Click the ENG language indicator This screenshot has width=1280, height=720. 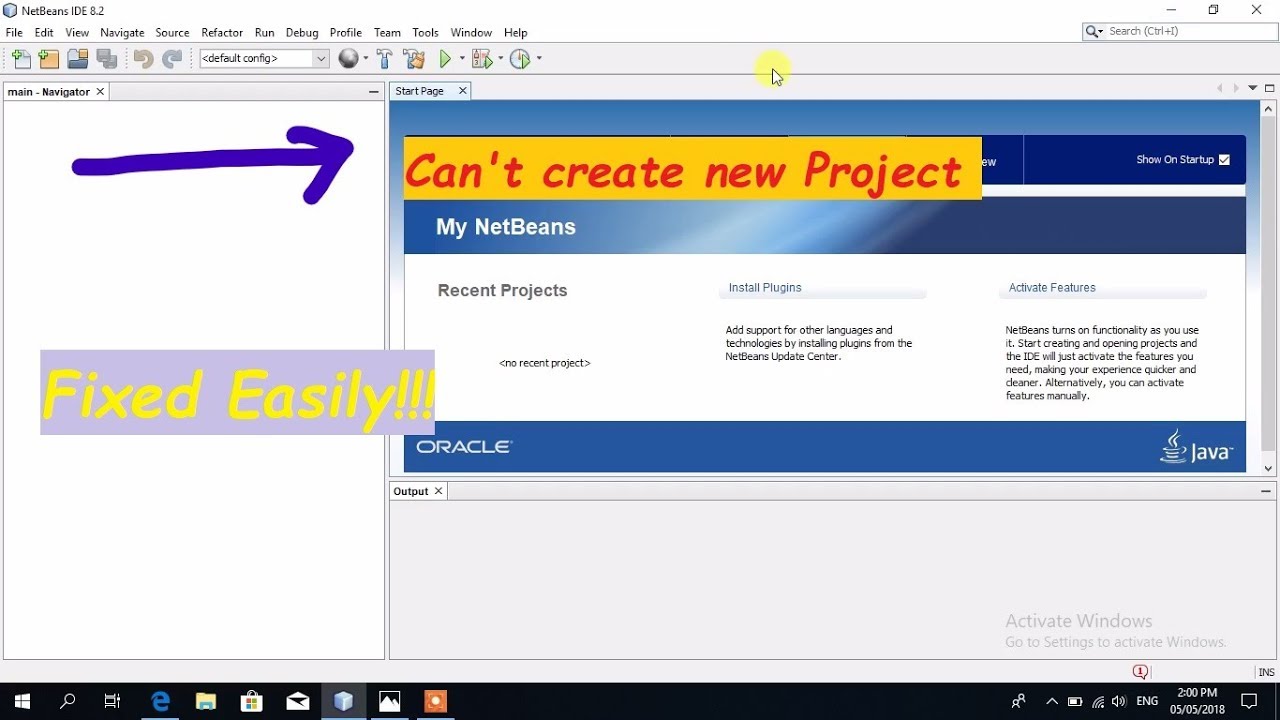(x=1147, y=701)
